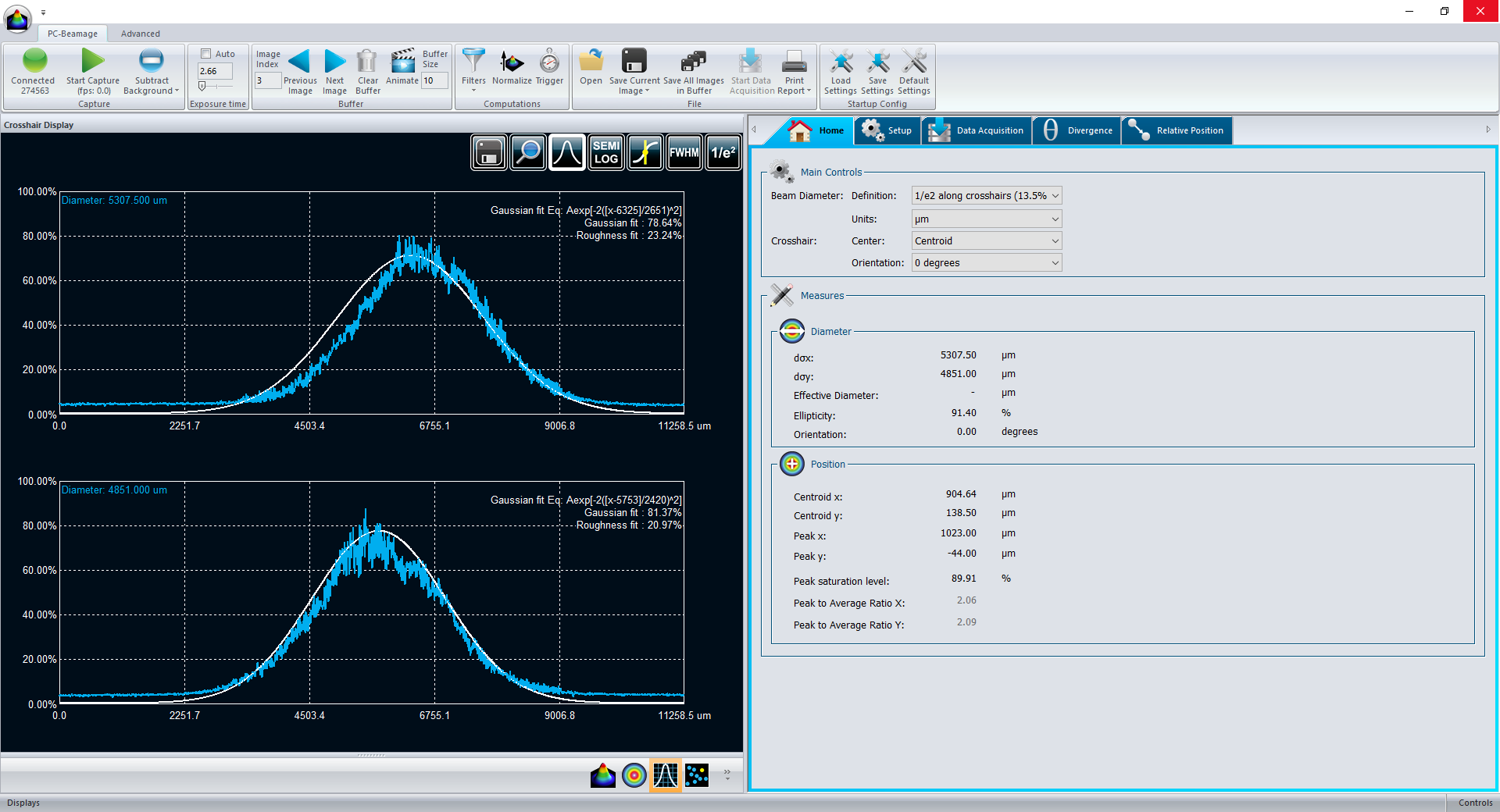Click the Normalize icon in Computations
This screenshot has height=812, width=1500.
[x=512, y=61]
